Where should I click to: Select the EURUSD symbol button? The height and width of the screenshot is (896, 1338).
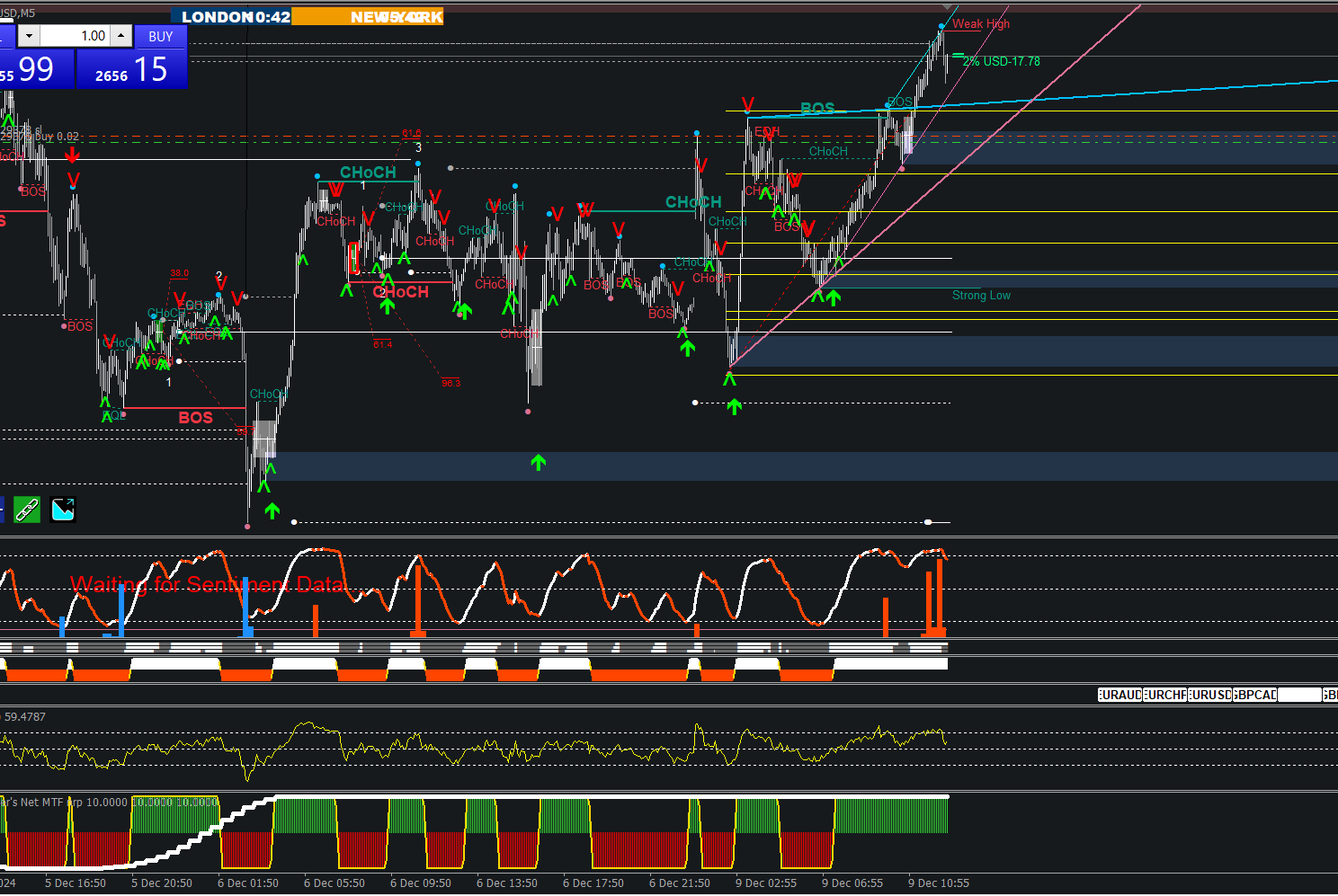tap(1210, 695)
